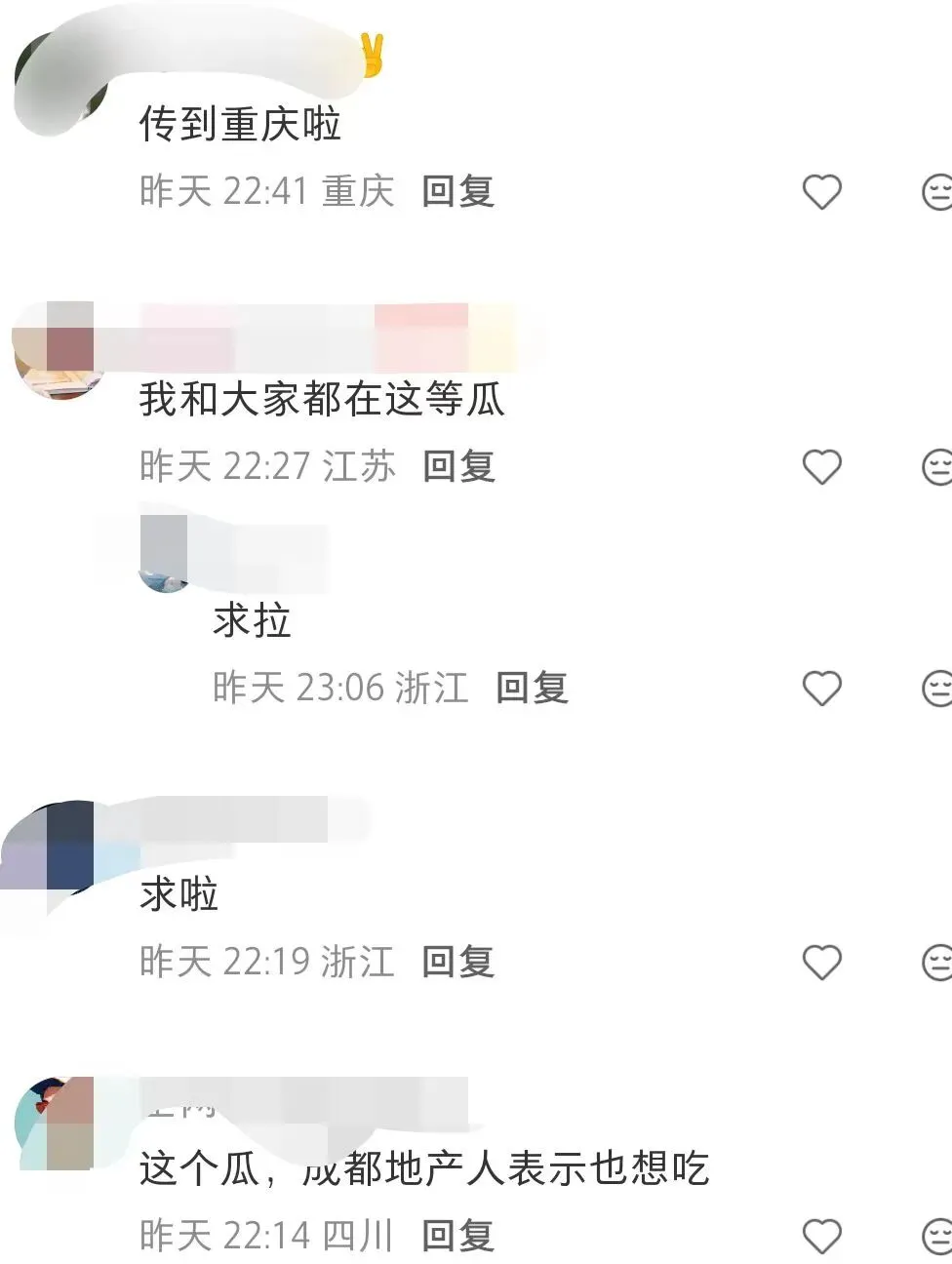Reply to the 浙江 22:19 comment
The image size is (952, 1264).
(458, 962)
